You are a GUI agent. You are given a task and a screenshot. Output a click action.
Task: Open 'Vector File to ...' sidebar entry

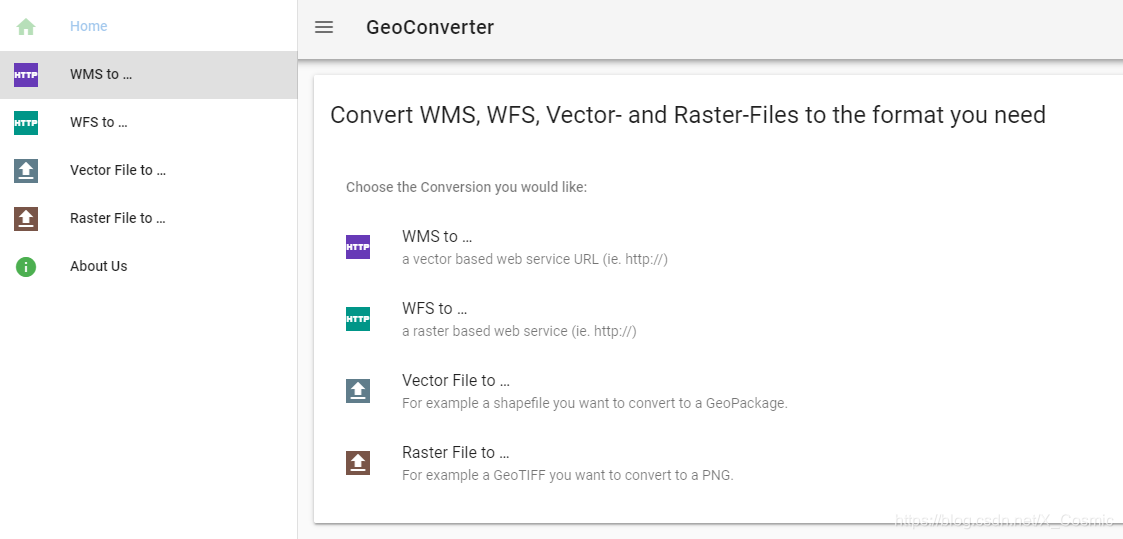(148, 170)
